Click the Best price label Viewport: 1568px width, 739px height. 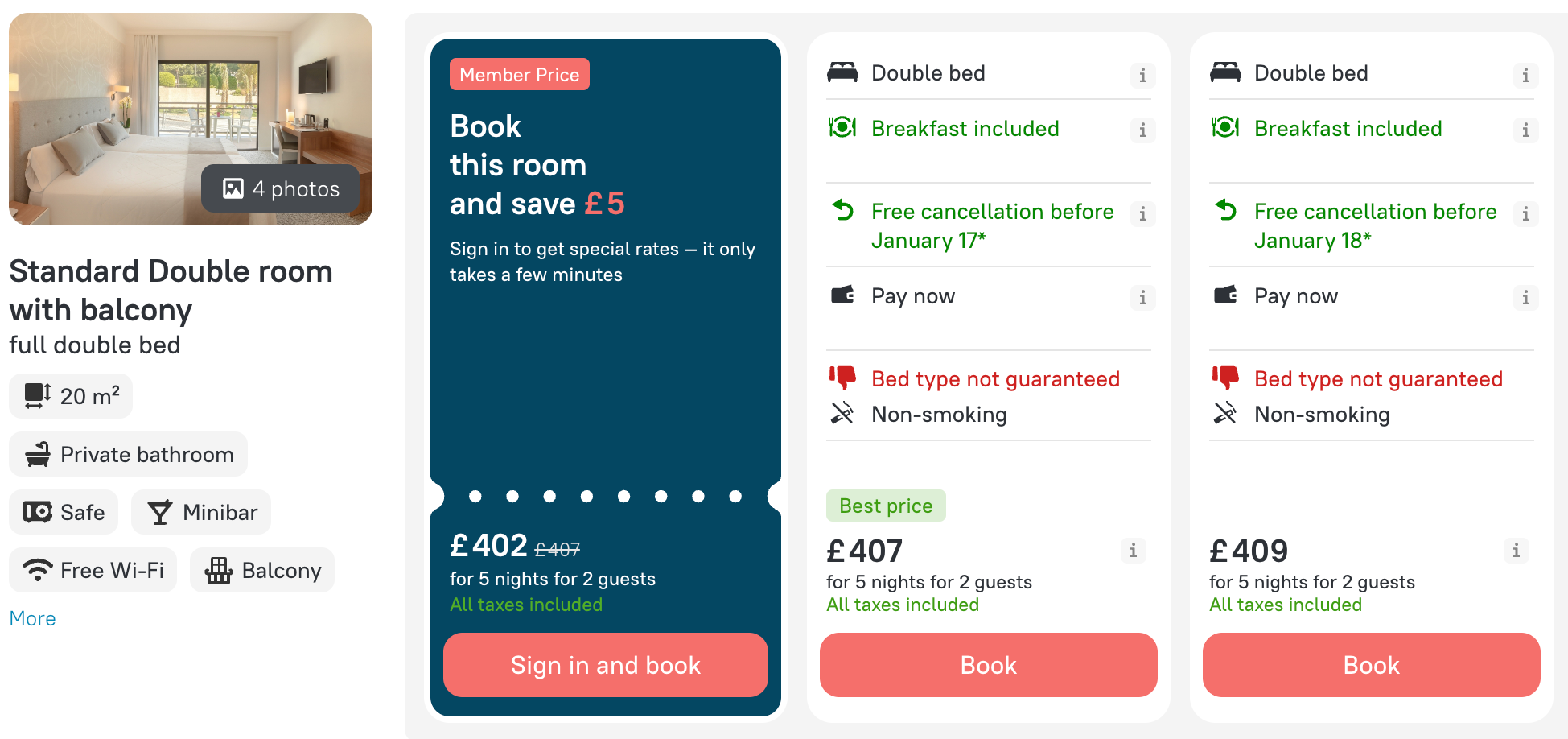point(886,506)
